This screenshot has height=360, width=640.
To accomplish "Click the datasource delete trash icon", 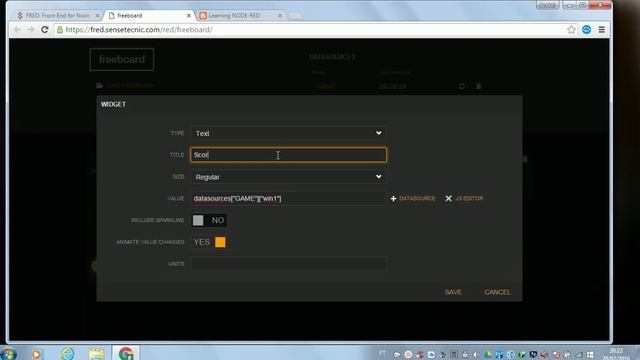I will (478, 86).
